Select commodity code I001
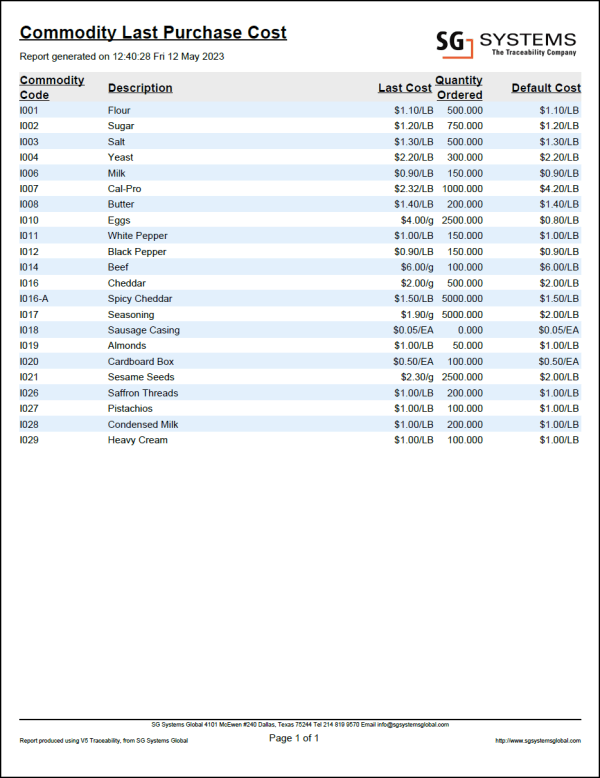This screenshot has height=778, width=600. coord(29,110)
